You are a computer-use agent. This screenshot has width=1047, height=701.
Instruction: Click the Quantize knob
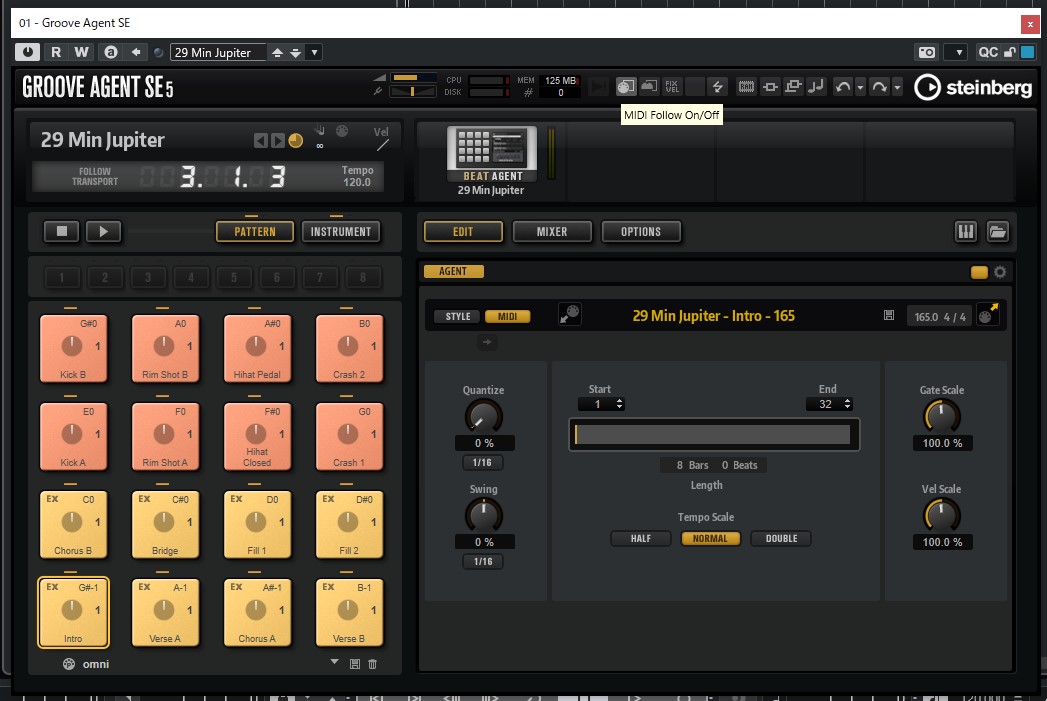coord(483,417)
